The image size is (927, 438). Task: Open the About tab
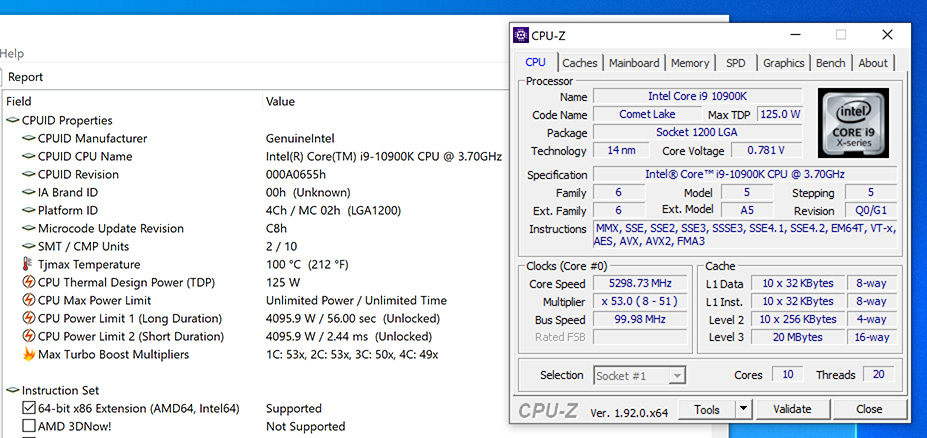point(873,63)
